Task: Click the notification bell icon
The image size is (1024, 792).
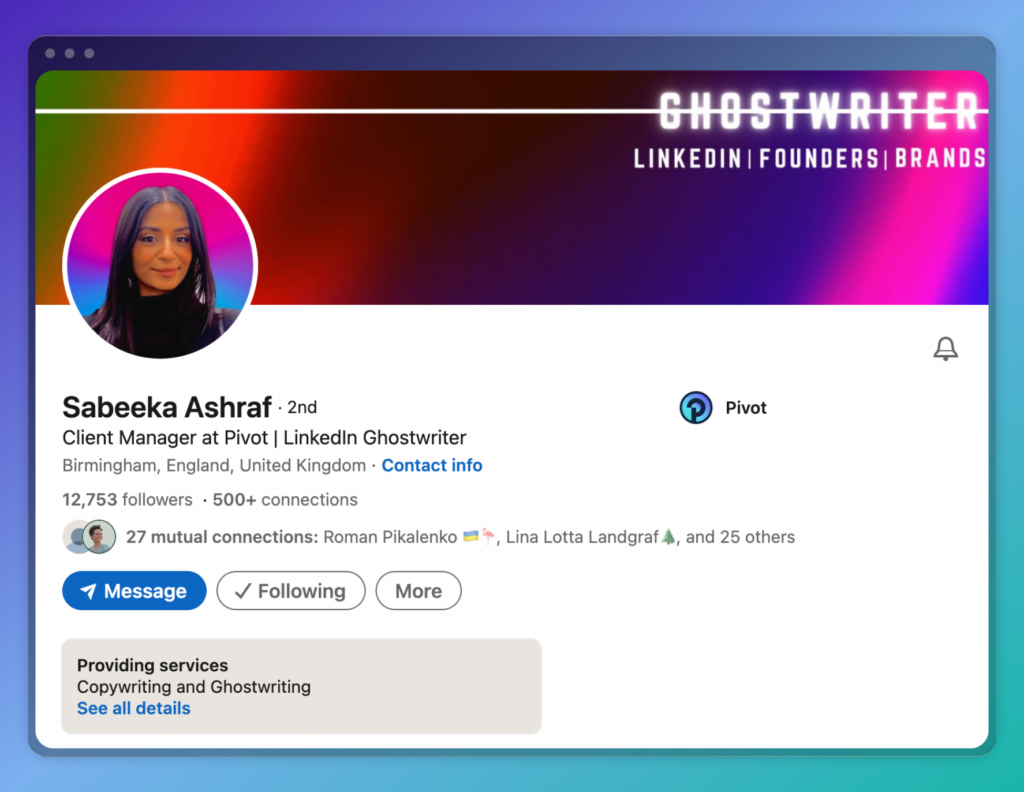Action: pyautogui.click(x=945, y=349)
